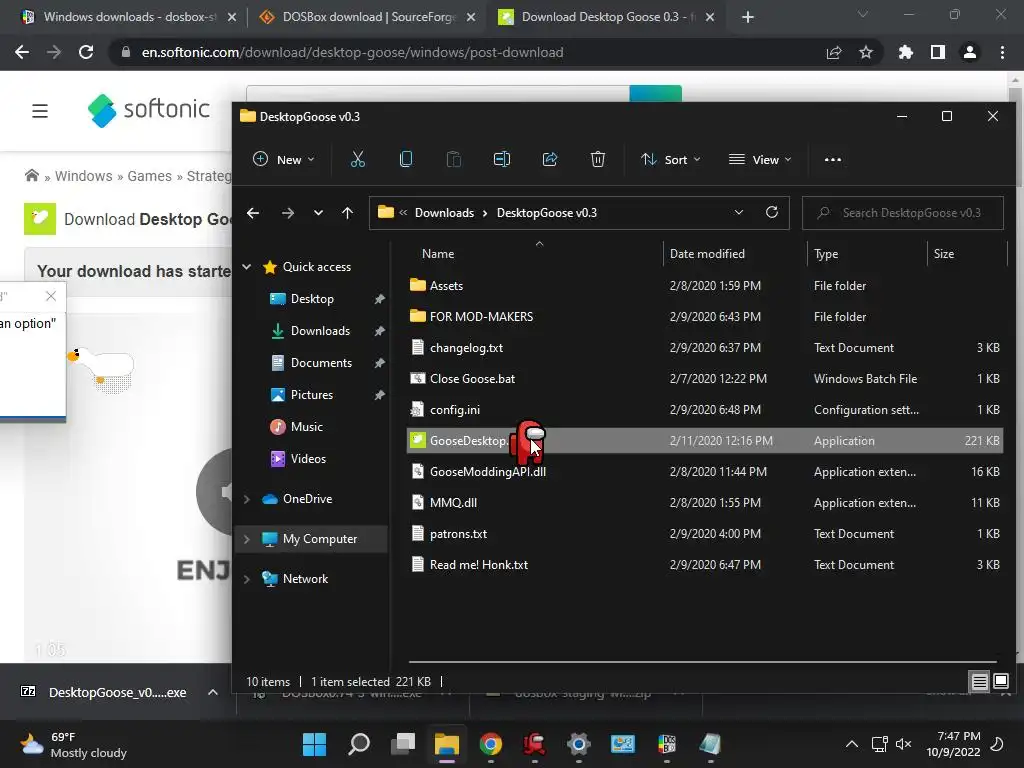Image resolution: width=1024 pixels, height=768 pixels.
Task: Switch to details view icon in status bar
Action: 979,682
